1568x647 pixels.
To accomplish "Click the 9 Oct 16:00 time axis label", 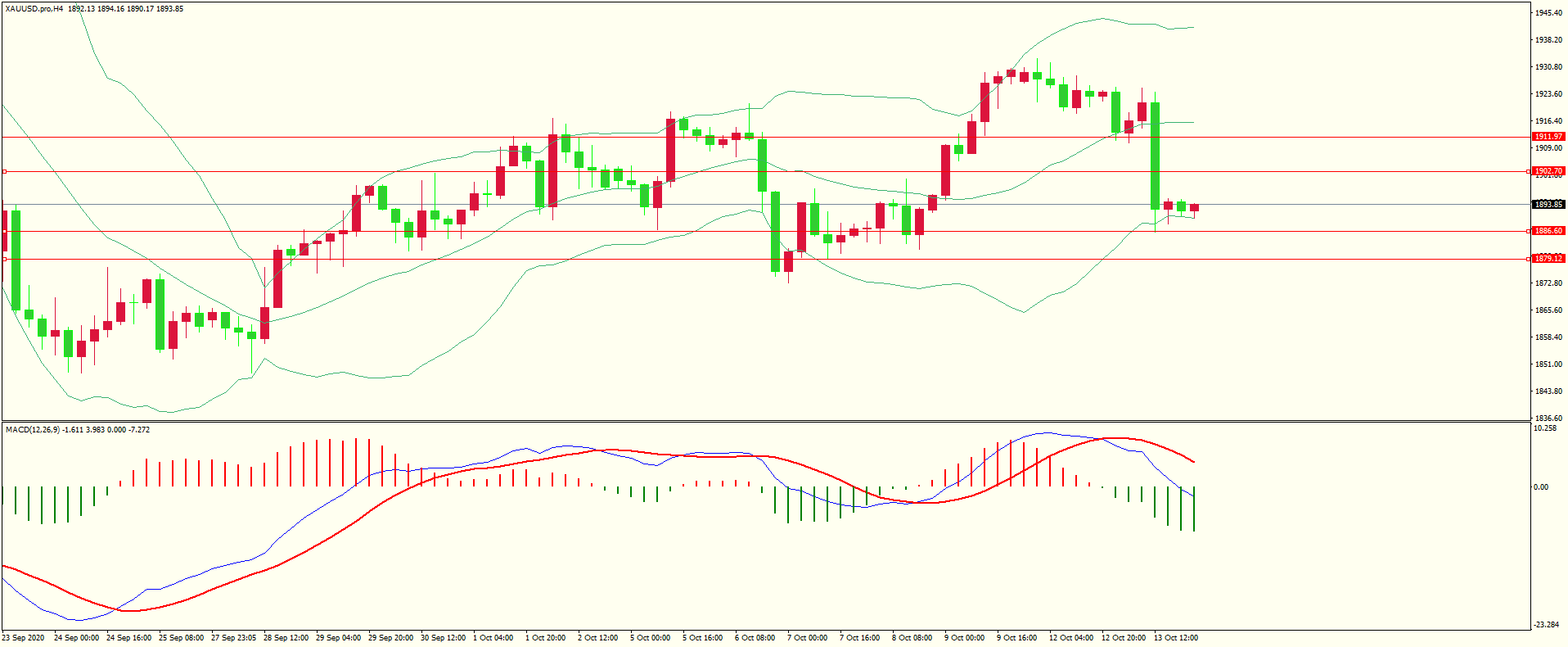I will pos(1016,638).
